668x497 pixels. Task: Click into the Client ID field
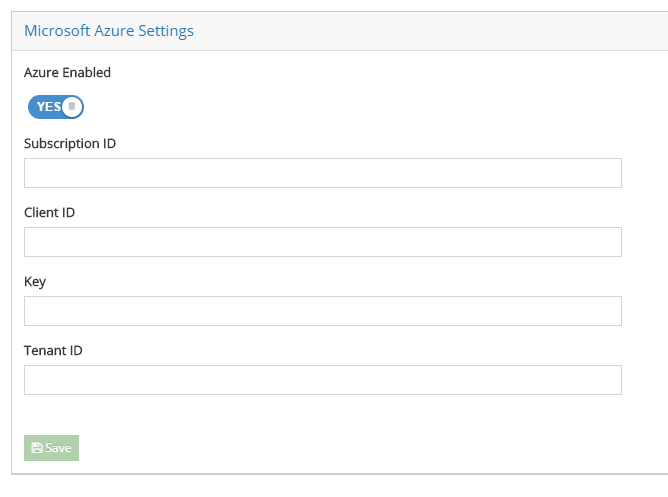coord(322,242)
